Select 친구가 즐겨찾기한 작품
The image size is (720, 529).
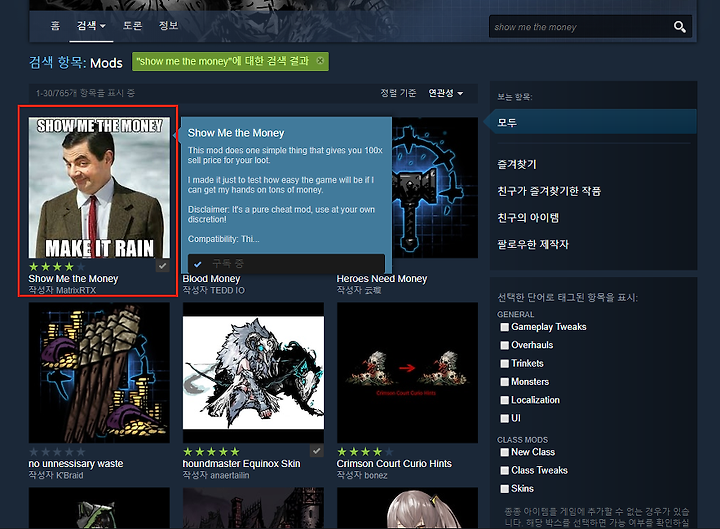click(x=549, y=191)
